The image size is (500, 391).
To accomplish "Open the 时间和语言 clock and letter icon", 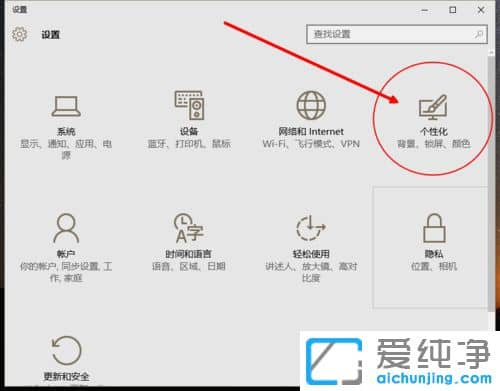I will 189,228.
